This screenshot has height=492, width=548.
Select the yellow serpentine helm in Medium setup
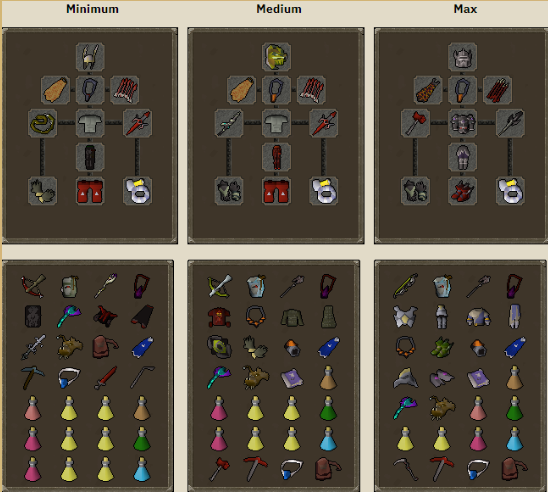pos(276,57)
